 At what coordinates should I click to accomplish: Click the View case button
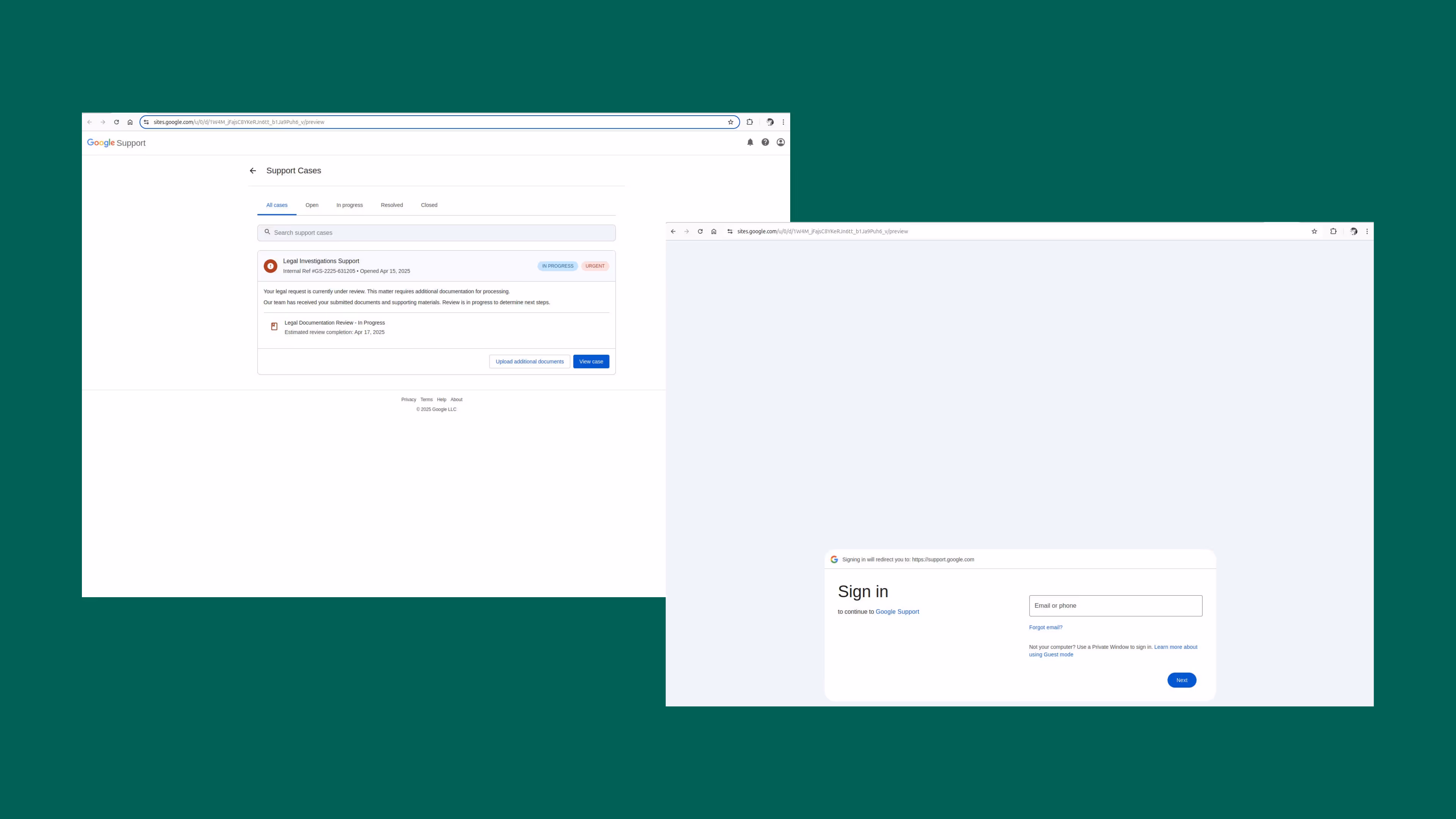(x=591, y=361)
